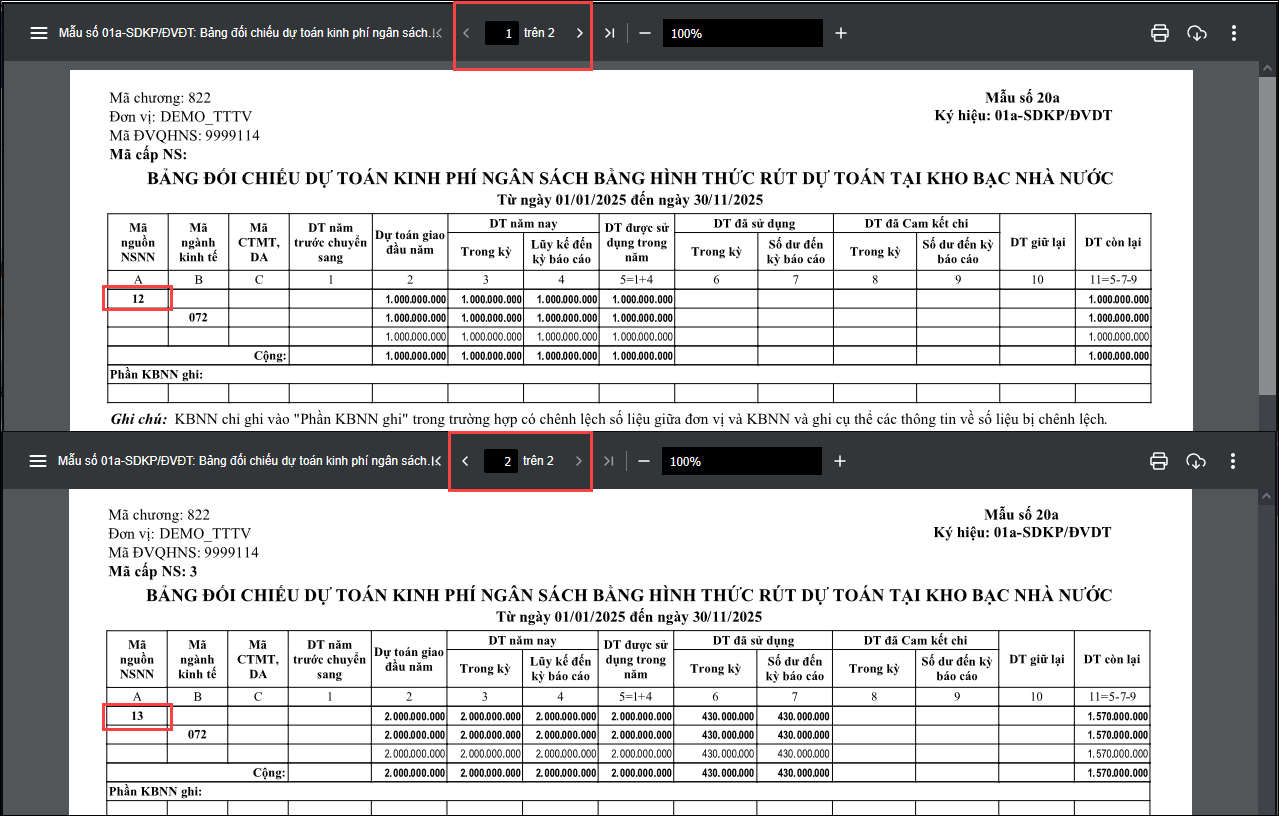The image size is (1279, 816).
Task: Click 'Mã chương: 822' on page 1
Action: tap(160, 98)
